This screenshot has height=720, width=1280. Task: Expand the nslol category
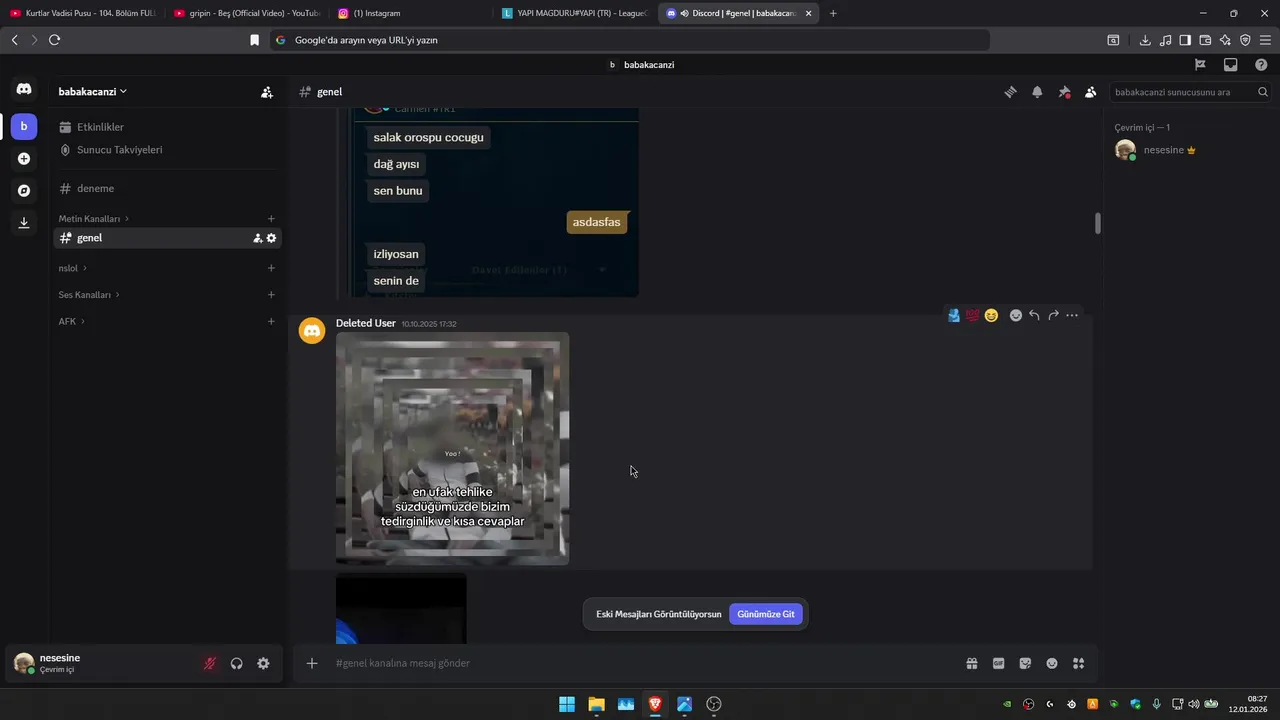(x=72, y=268)
